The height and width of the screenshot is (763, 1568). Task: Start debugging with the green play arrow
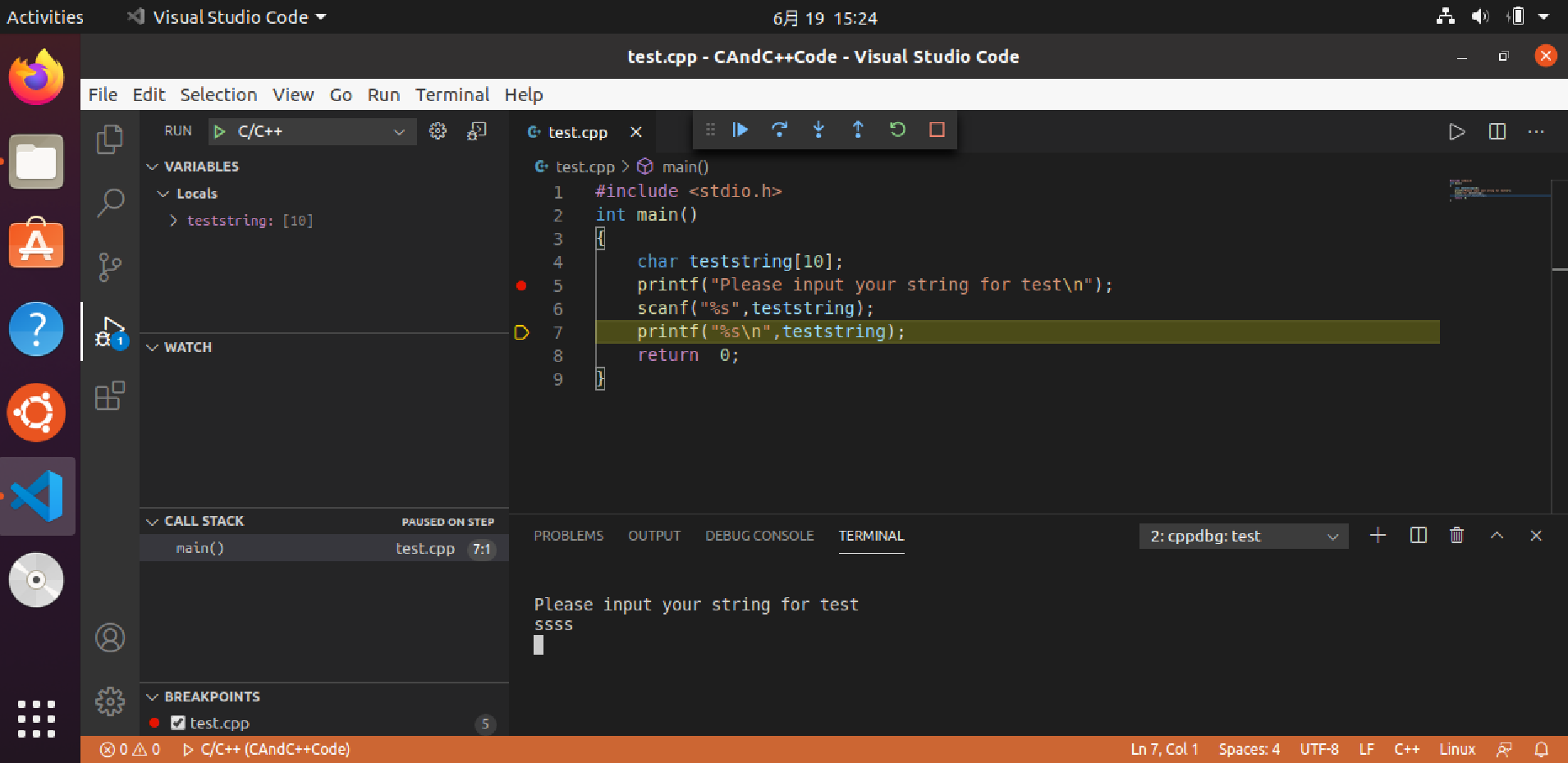pyautogui.click(x=219, y=131)
